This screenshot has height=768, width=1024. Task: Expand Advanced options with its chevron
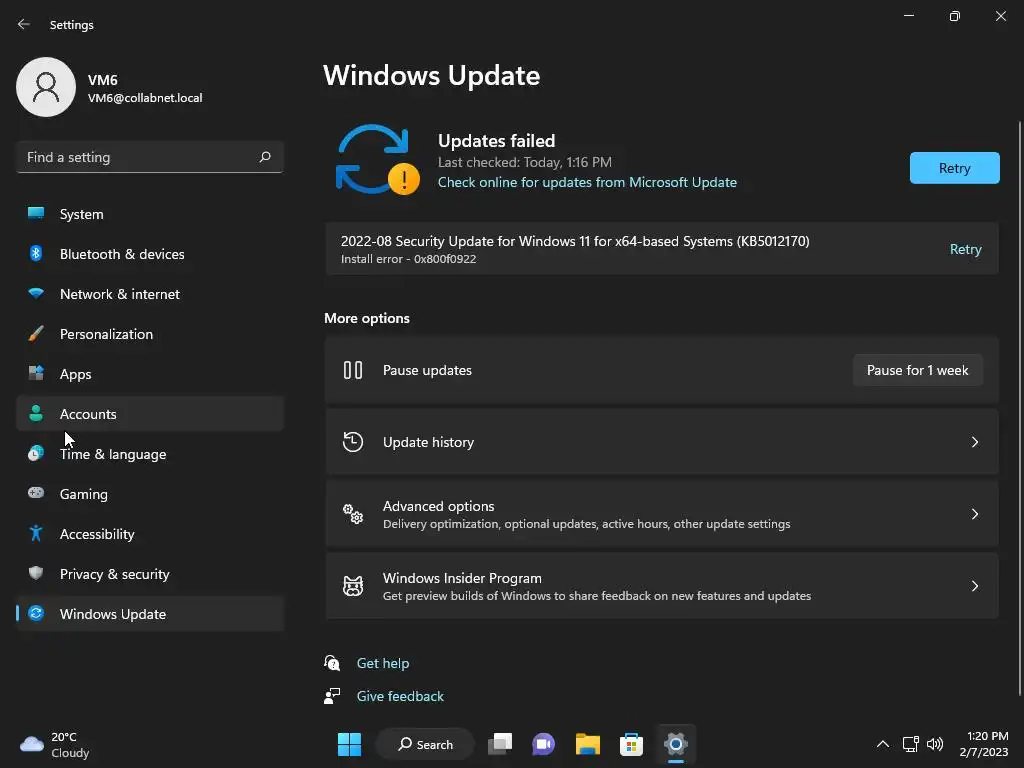[974, 514]
